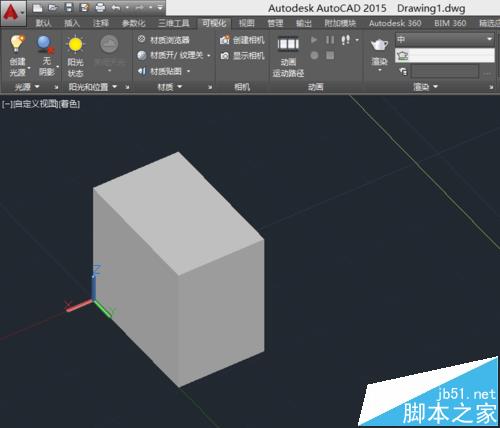Expand the dropdown arrow under 渲染 teapot
Image resolution: width=500 pixels, height=428 pixels.
click(380, 70)
